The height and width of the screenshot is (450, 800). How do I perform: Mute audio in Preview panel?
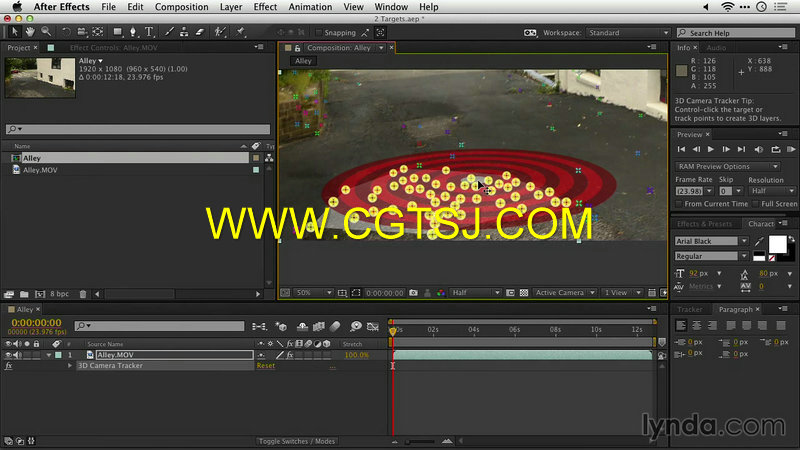tap(759, 149)
